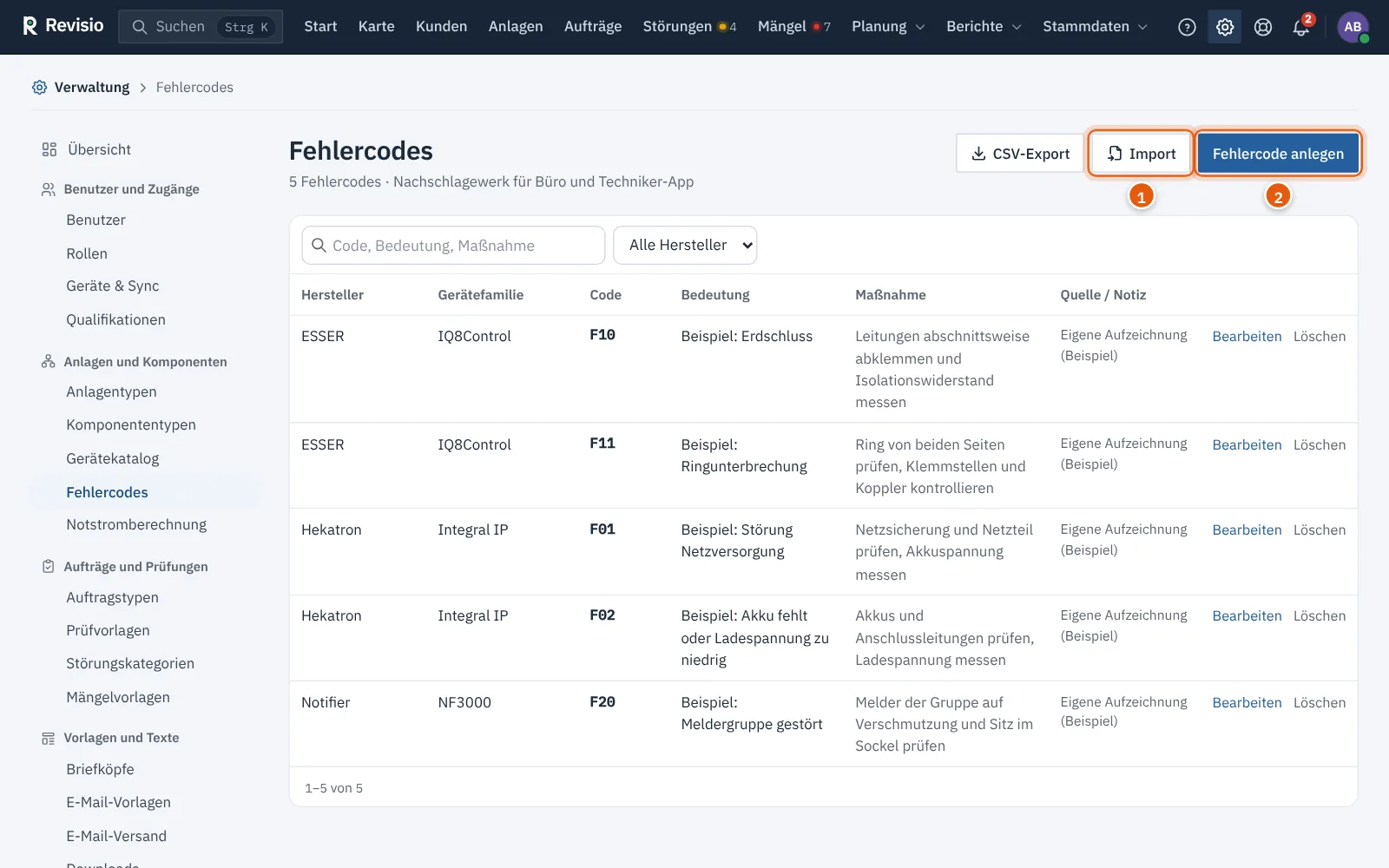Click the Aufträge und Prüfungen clipboard icon
The image size is (1389, 868).
click(x=49, y=566)
